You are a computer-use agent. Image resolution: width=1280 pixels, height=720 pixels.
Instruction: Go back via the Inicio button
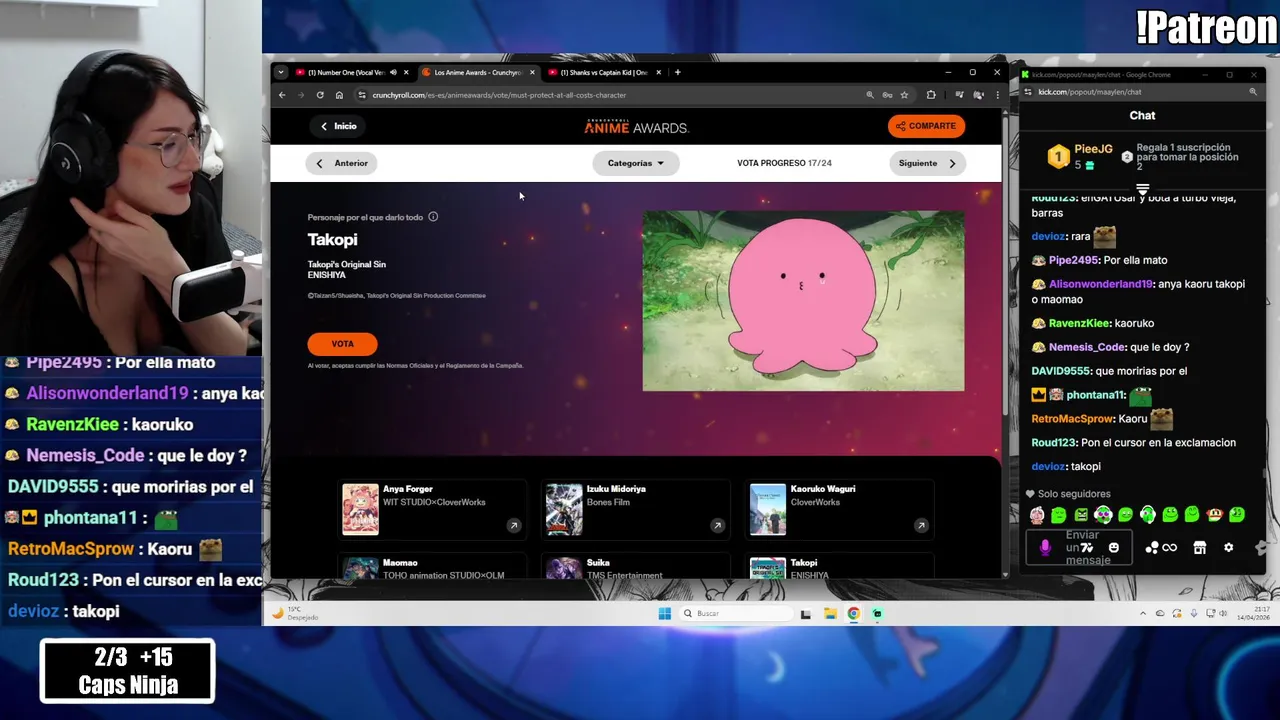(338, 126)
